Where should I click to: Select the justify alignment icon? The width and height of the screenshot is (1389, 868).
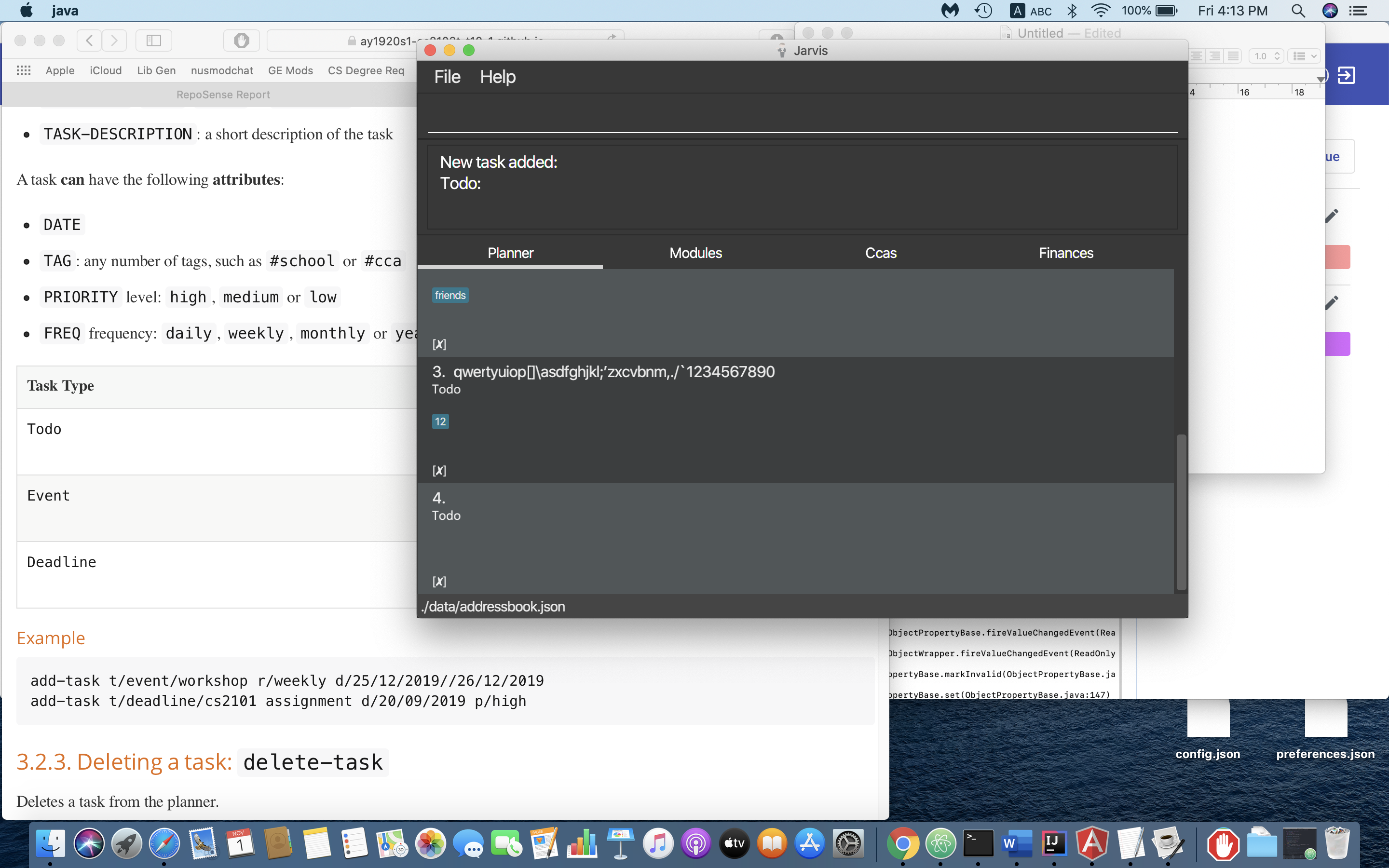(1233, 55)
